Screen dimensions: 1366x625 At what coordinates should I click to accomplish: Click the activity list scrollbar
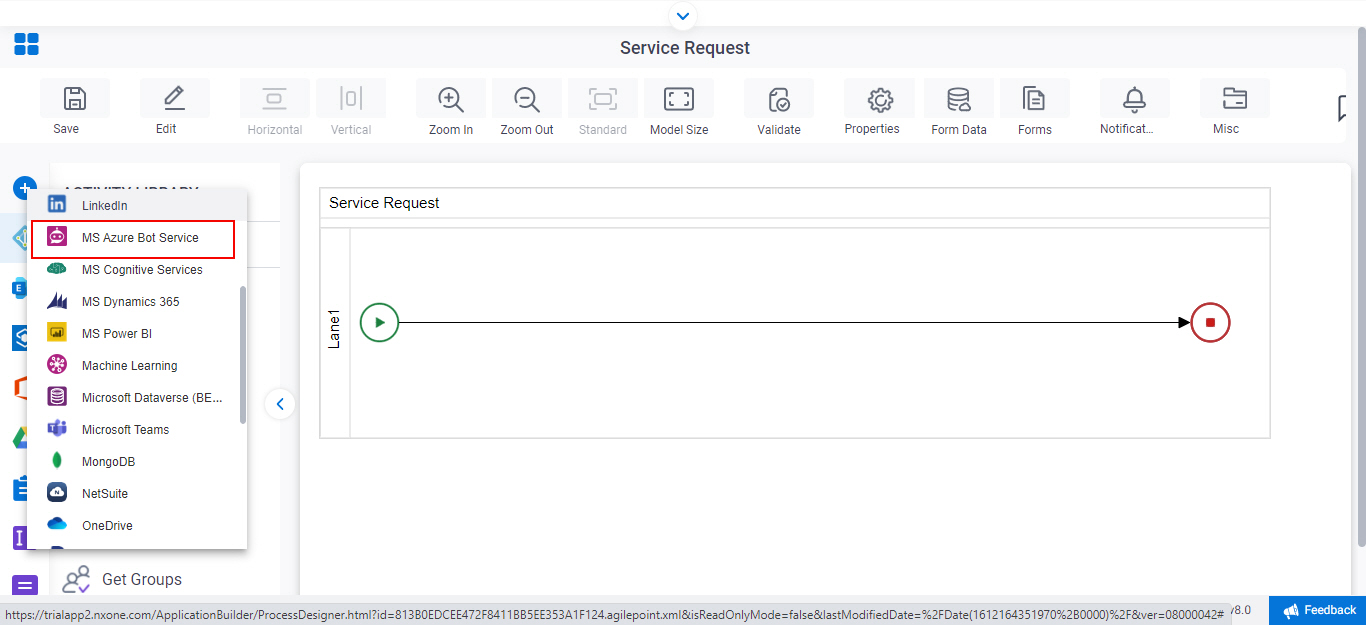(242, 355)
